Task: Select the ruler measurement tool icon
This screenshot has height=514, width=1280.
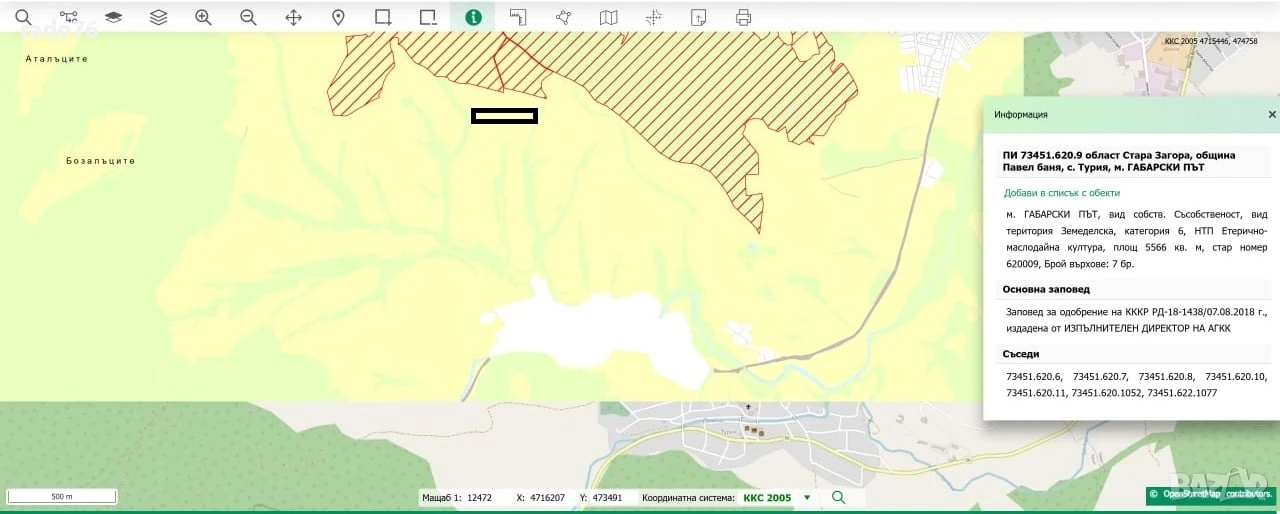Action: (518, 17)
